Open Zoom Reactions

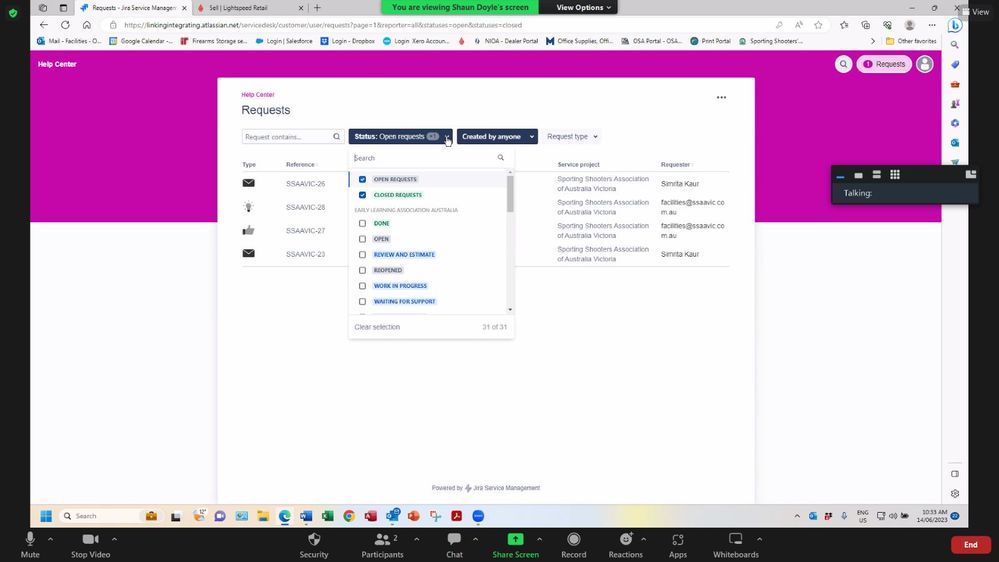coord(626,545)
